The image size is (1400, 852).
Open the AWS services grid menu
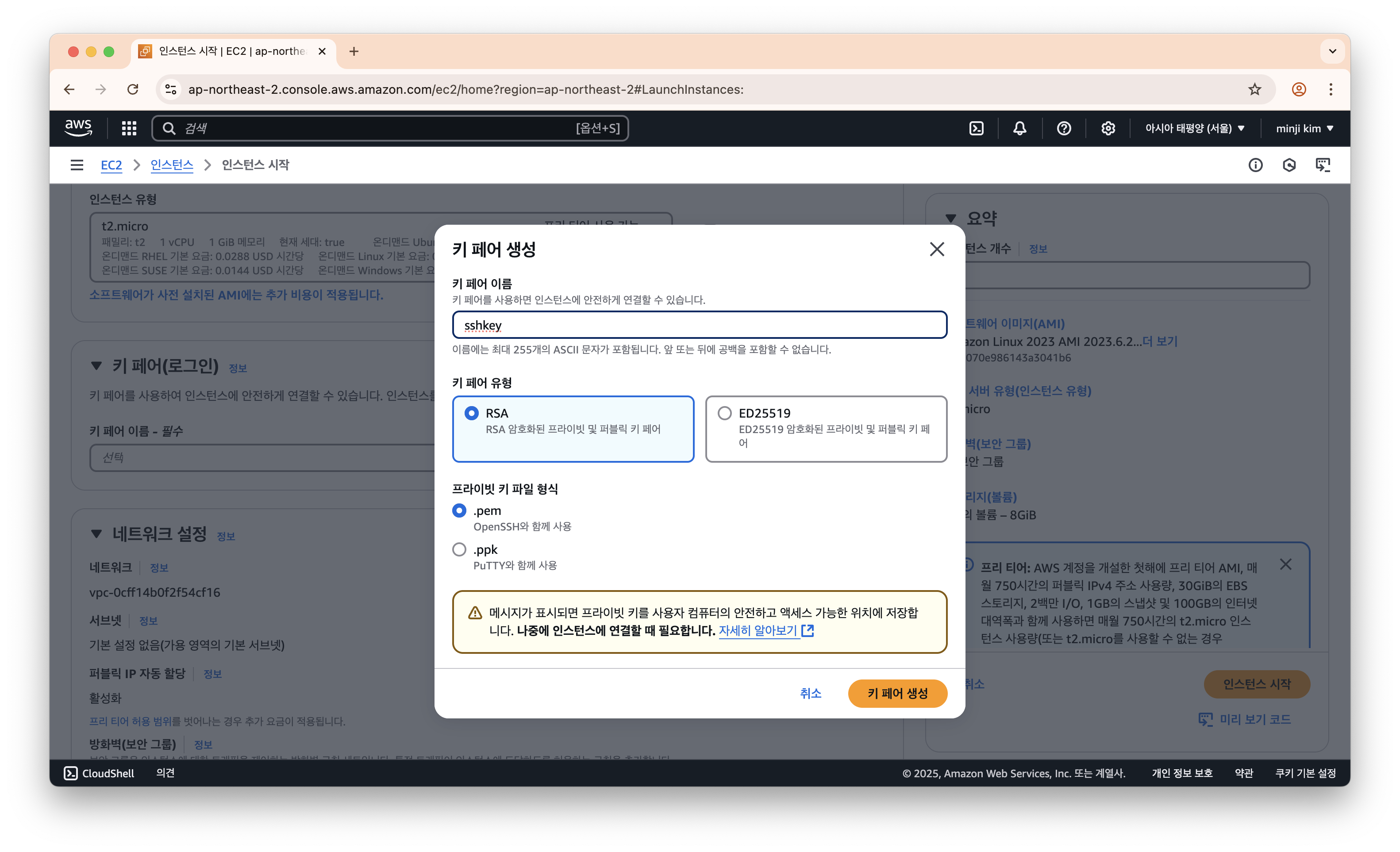tap(129, 128)
